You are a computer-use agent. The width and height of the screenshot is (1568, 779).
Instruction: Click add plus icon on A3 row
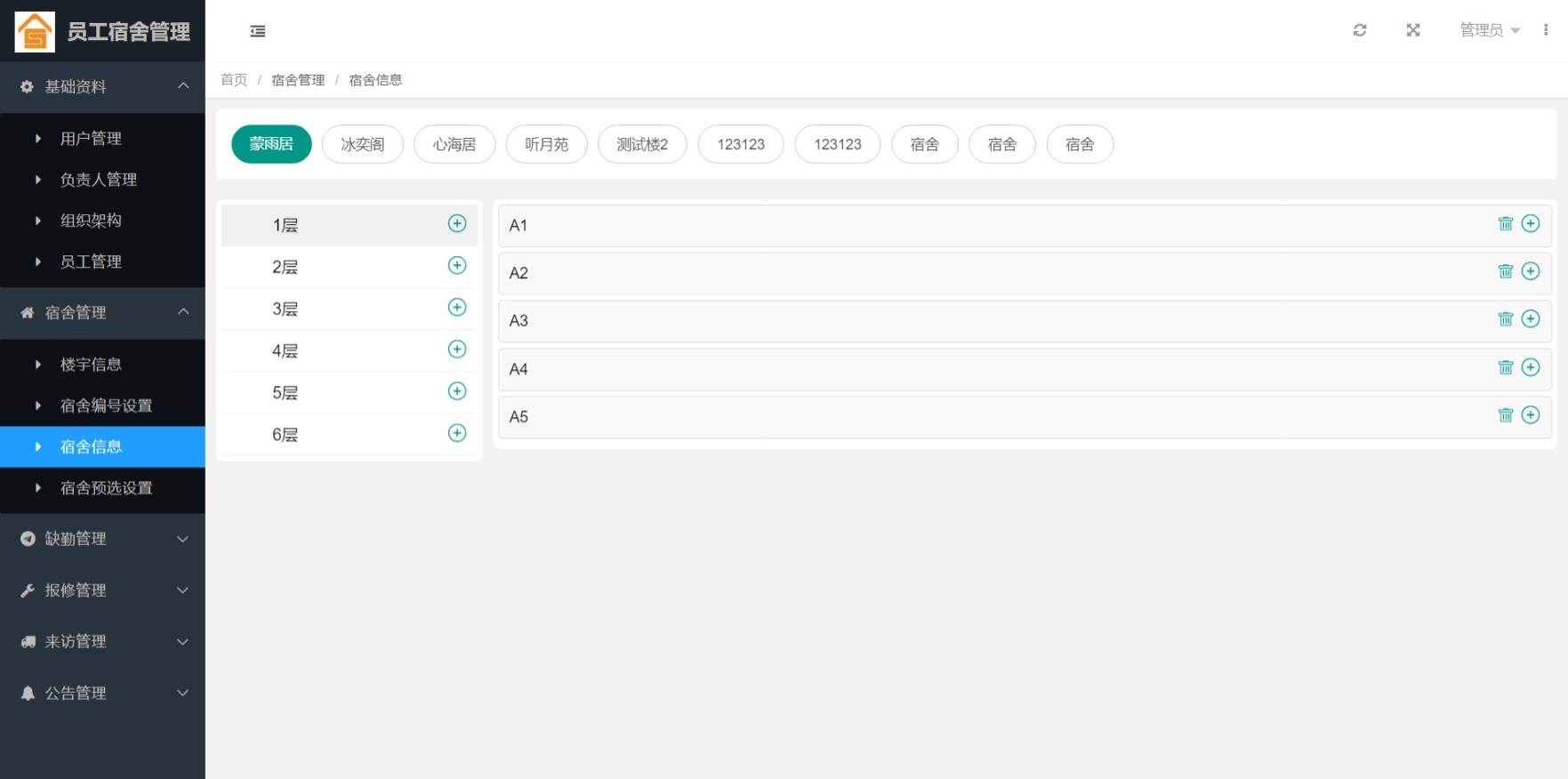1531,318
